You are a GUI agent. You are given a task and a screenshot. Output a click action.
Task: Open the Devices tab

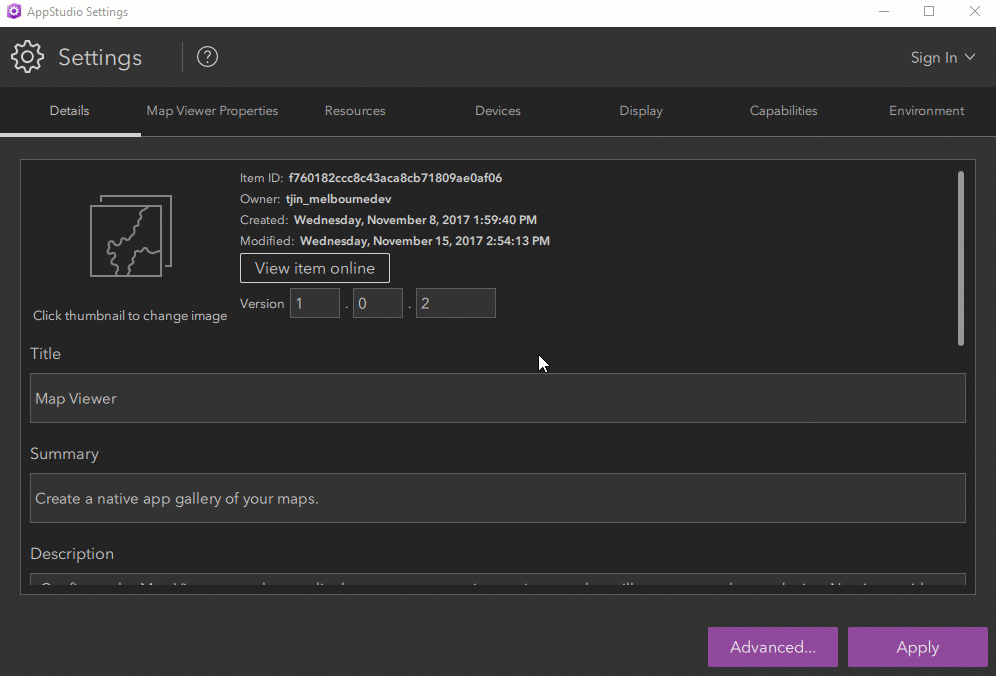498,111
